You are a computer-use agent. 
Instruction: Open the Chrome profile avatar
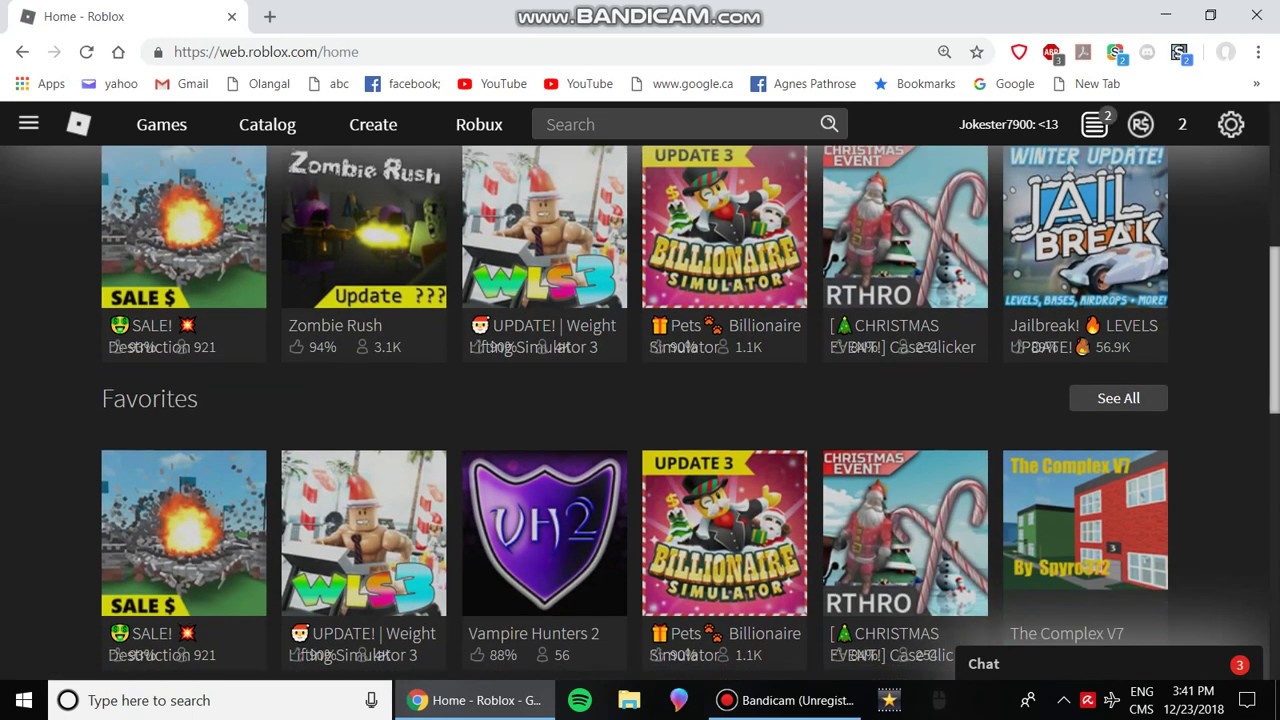(1226, 52)
